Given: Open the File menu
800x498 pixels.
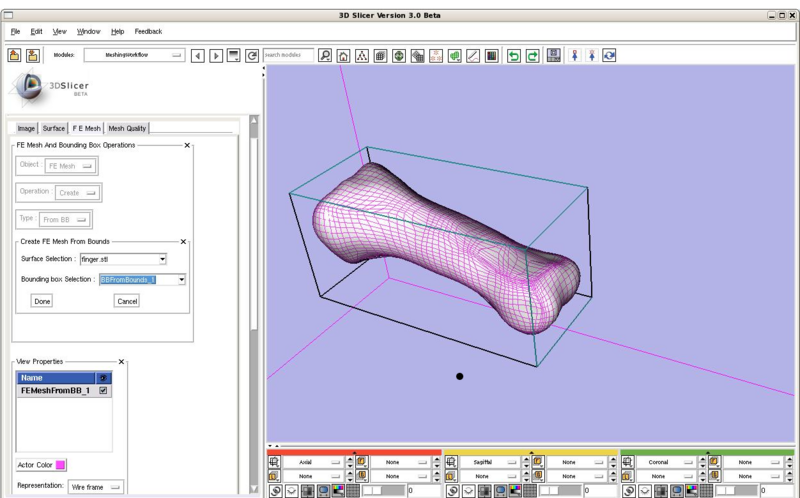Looking at the screenshot, I should tap(15, 31).
